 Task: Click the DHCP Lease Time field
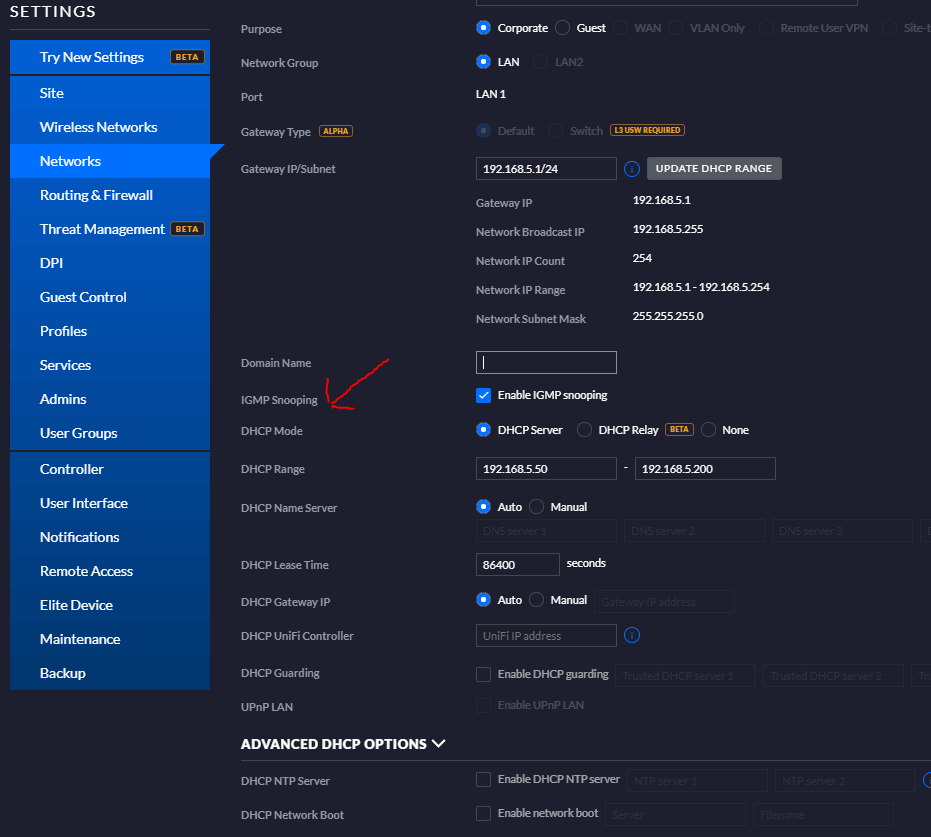point(517,565)
